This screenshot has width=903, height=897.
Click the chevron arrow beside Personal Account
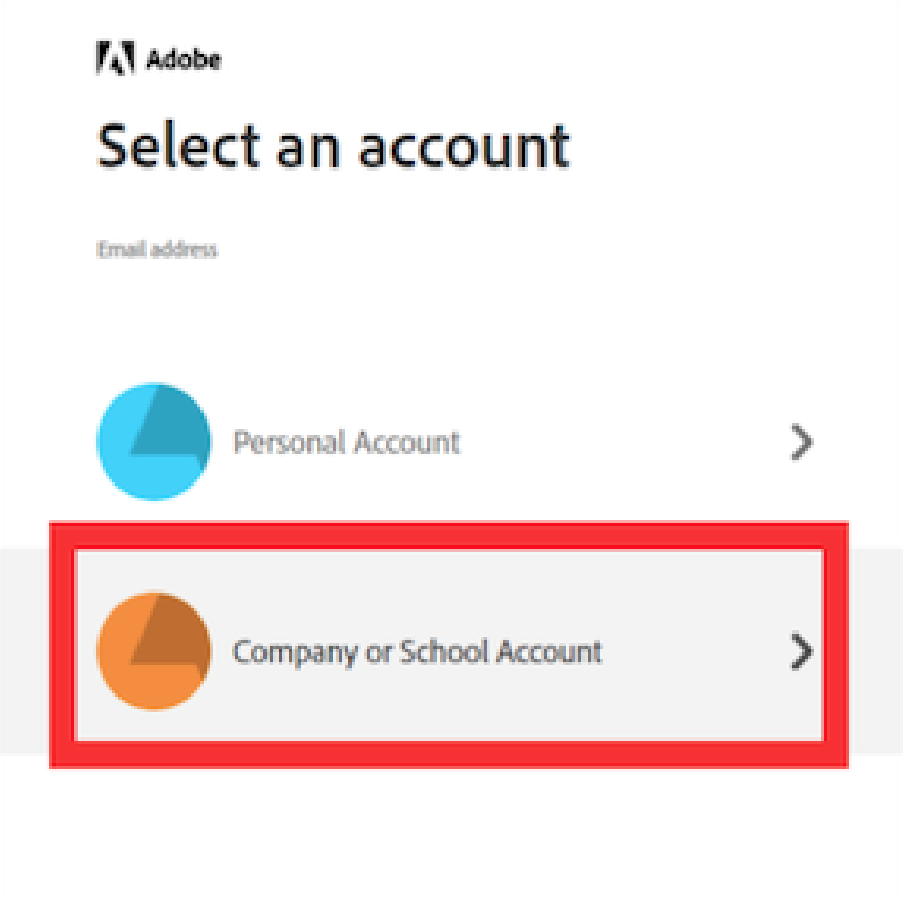click(801, 441)
